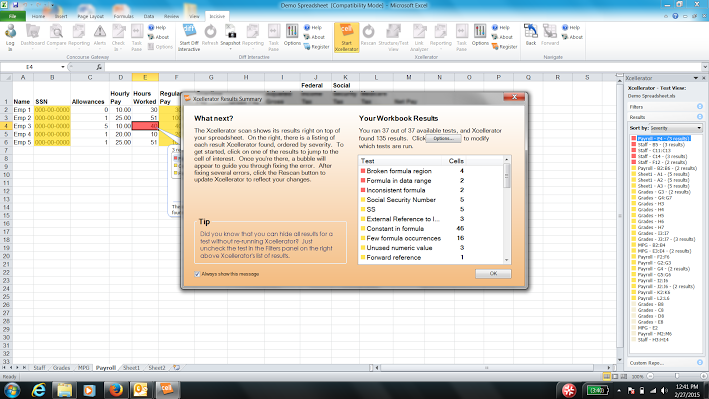Close the Xcellerator Results Summary dialog
709x399 pixels.
514,97
